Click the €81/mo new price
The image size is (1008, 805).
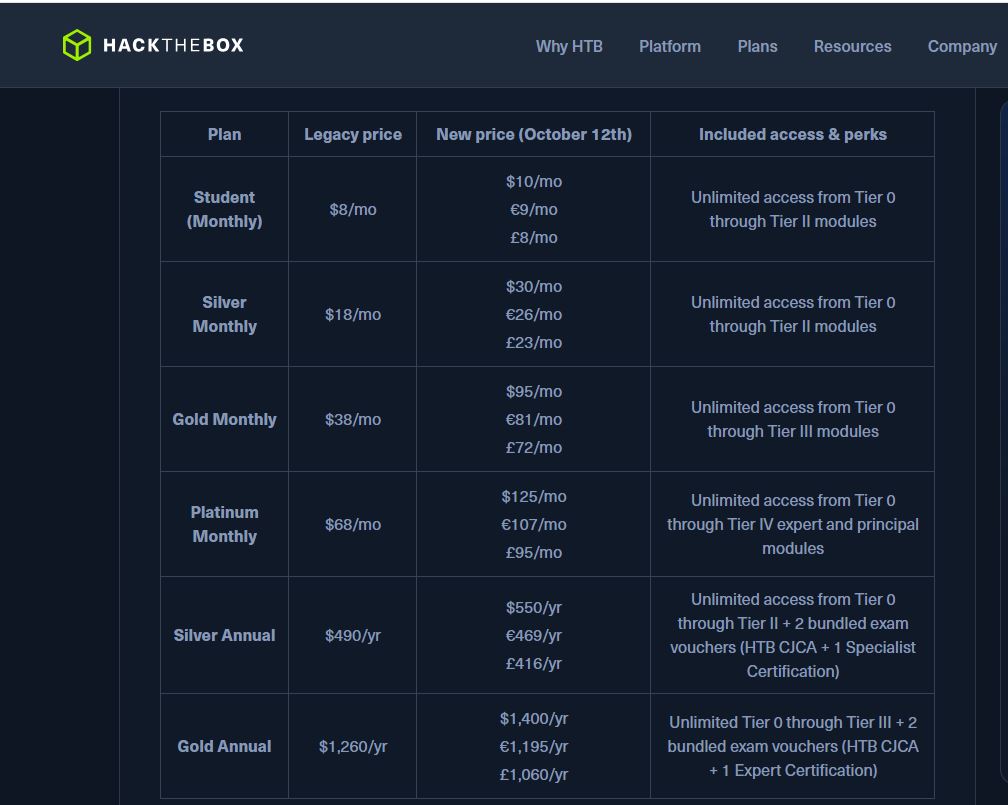pos(534,419)
